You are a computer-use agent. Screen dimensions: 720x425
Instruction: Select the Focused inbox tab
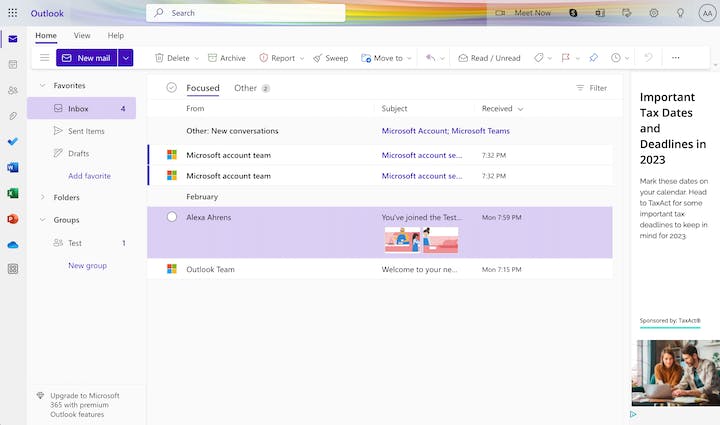pyautogui.click(x=202, y=88)
